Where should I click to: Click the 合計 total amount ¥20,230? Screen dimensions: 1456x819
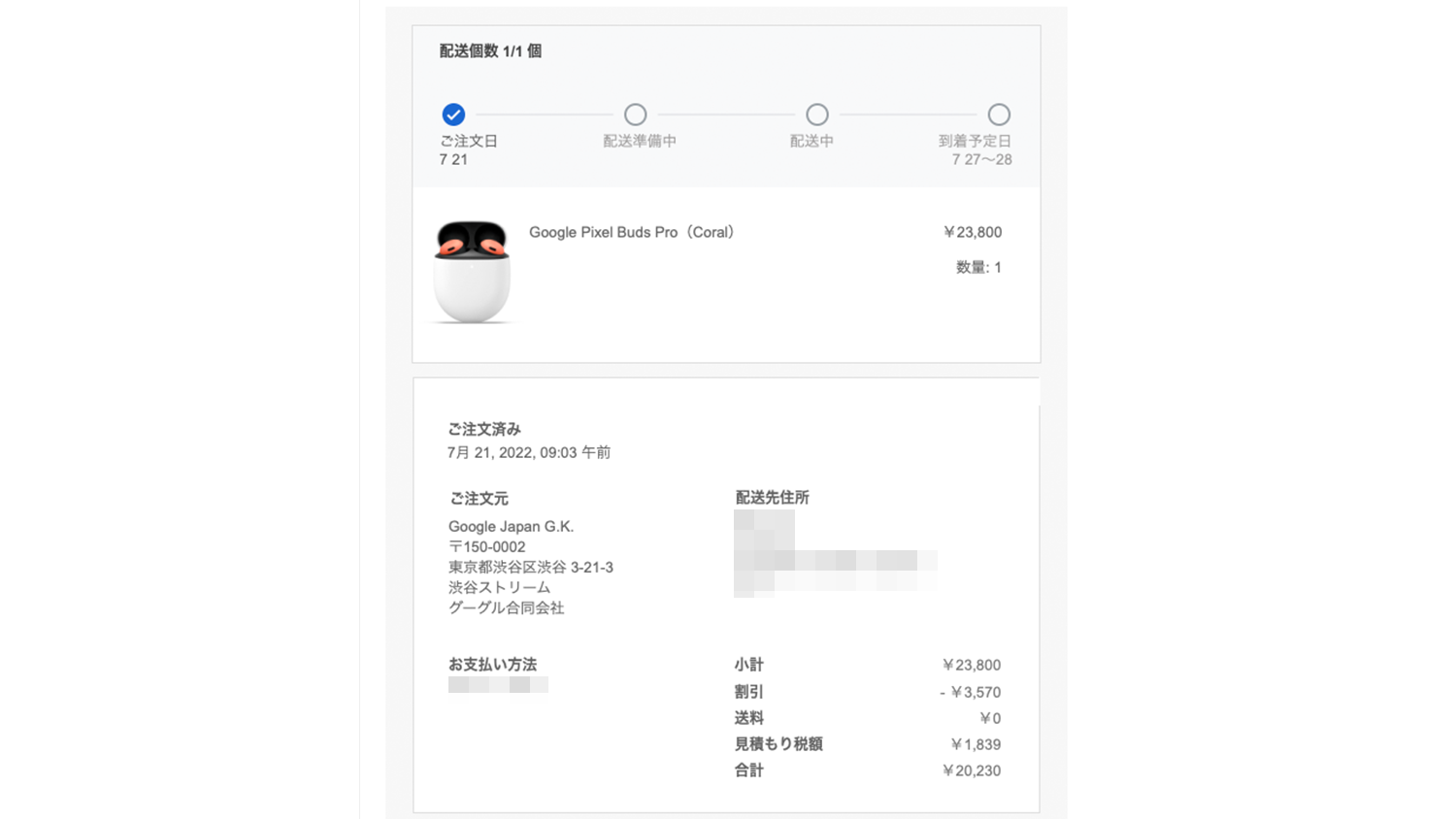(x=971, y=771)
